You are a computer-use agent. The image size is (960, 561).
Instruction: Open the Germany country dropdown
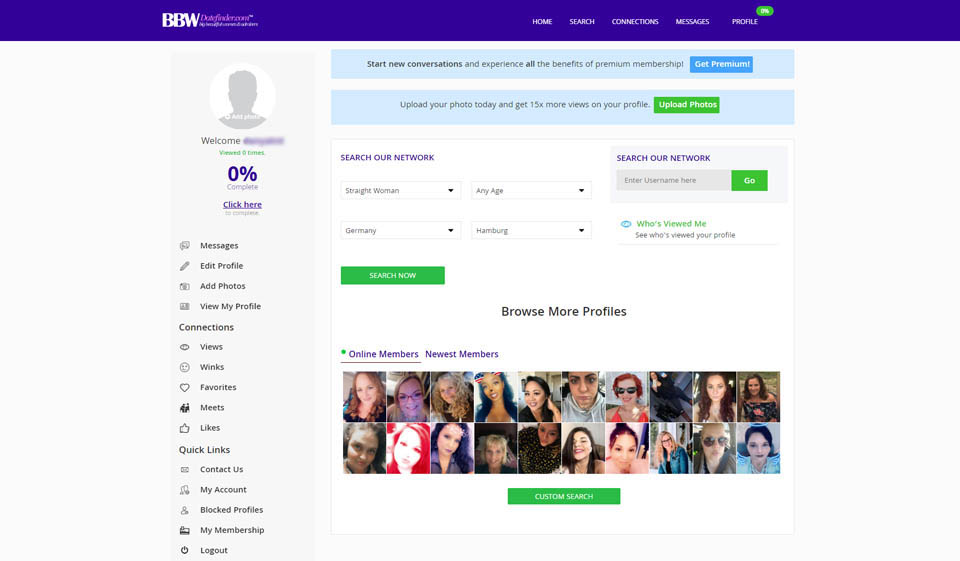(x=400, y=230)
